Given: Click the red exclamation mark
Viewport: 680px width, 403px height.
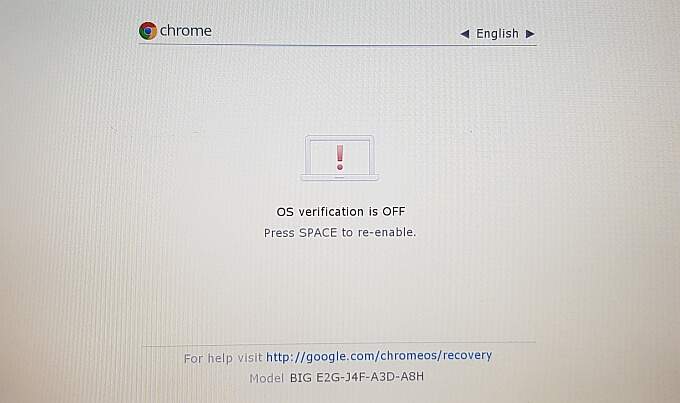Looking at the screenshot, I should 340,157.
